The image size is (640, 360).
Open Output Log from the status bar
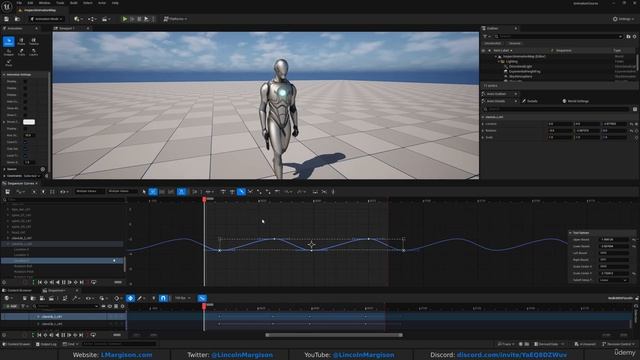(47, 344)
